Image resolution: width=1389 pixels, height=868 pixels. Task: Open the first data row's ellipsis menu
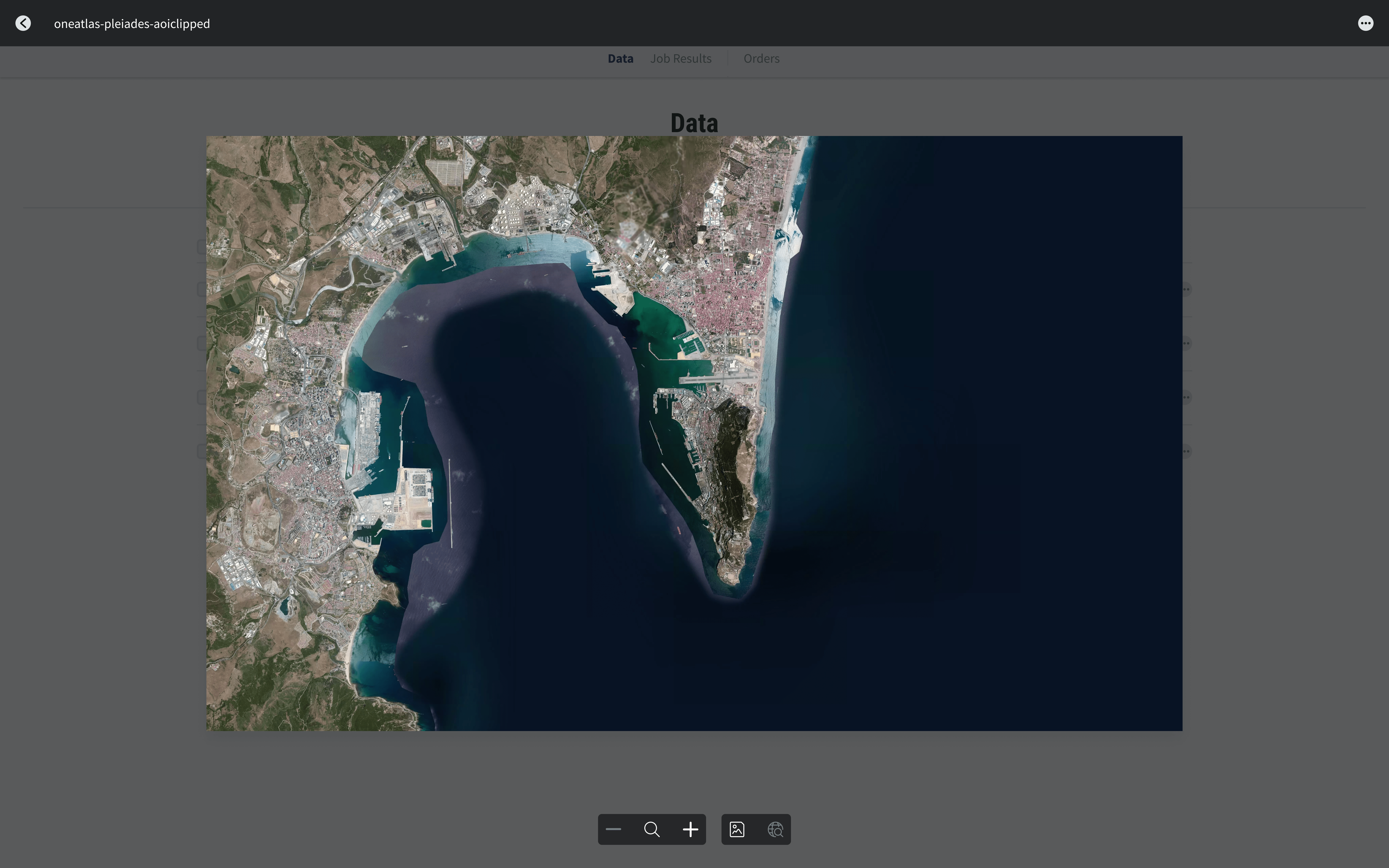[x=1187, y=289]
